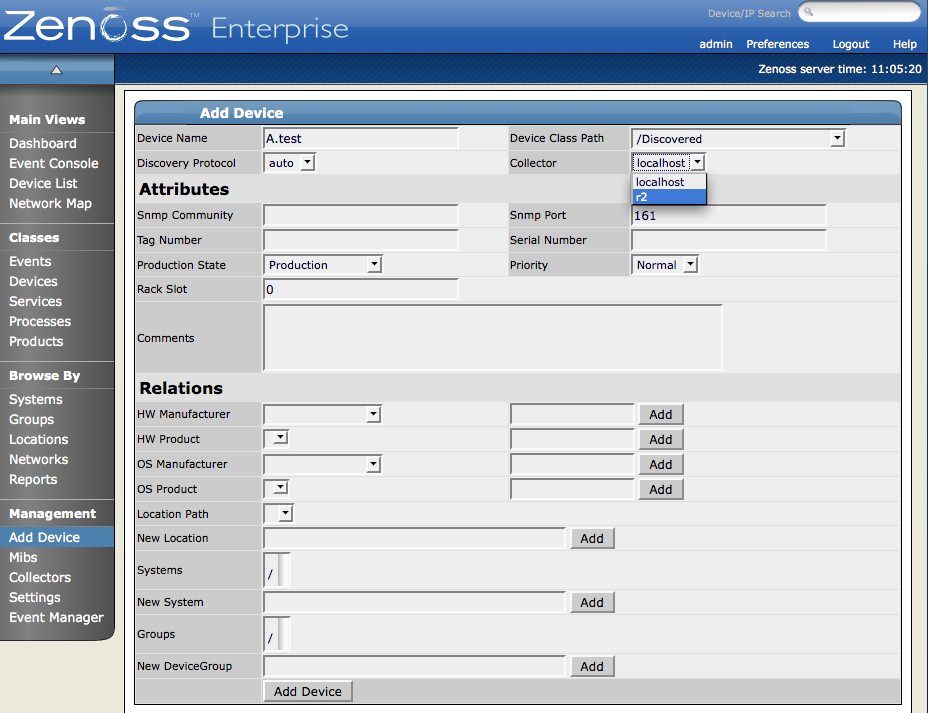This screenshot has width=928, height=713.
Task: Click the Zenoss Enterprise logo
Action: point(176,27)
